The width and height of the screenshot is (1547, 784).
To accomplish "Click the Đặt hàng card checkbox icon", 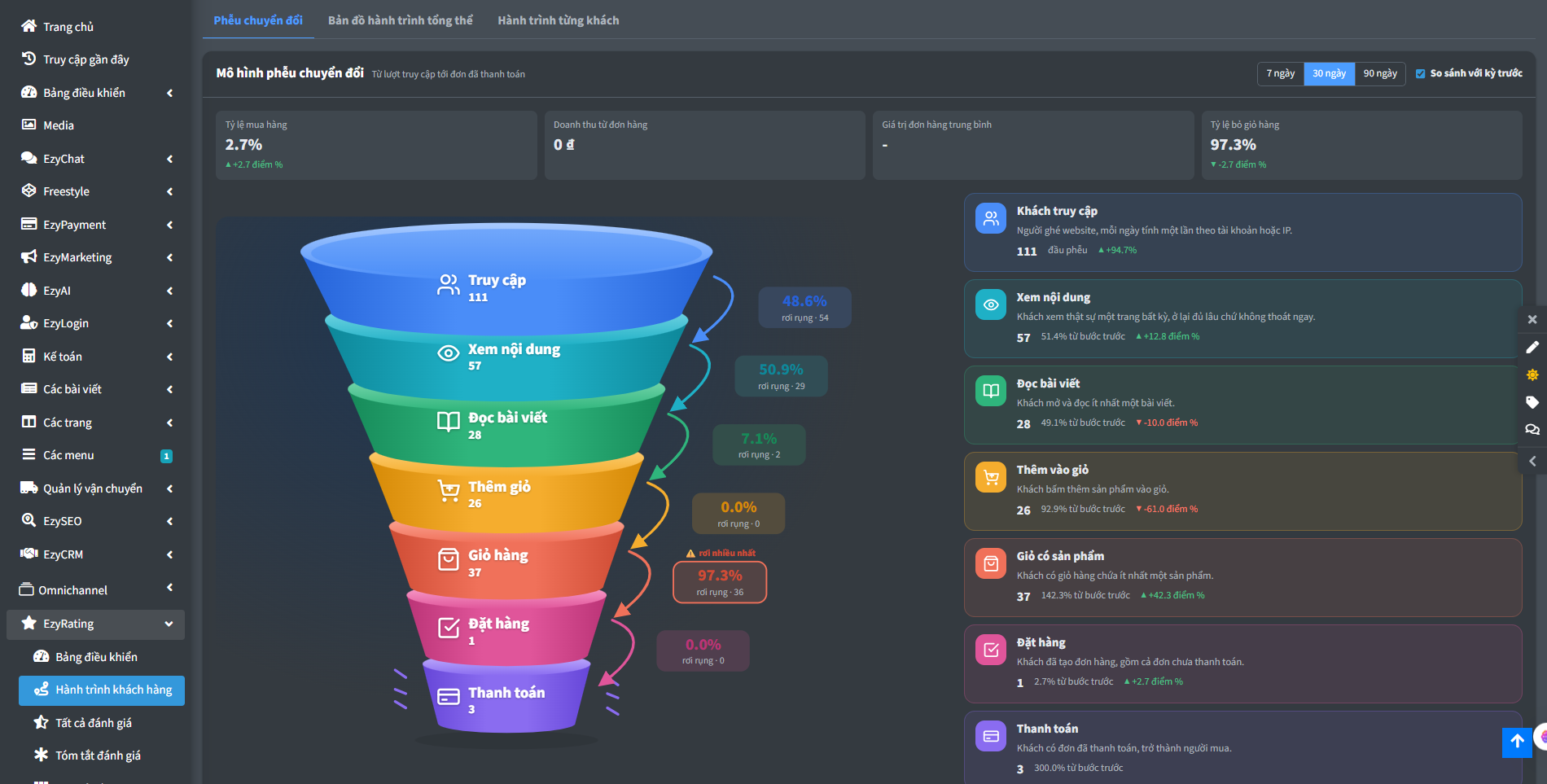I will pos(991,650).
